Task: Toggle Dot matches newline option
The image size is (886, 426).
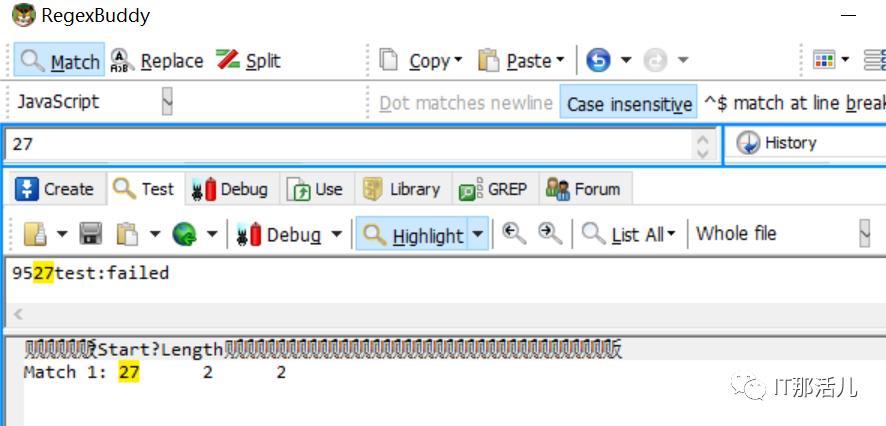Action: tap(466, 103)
